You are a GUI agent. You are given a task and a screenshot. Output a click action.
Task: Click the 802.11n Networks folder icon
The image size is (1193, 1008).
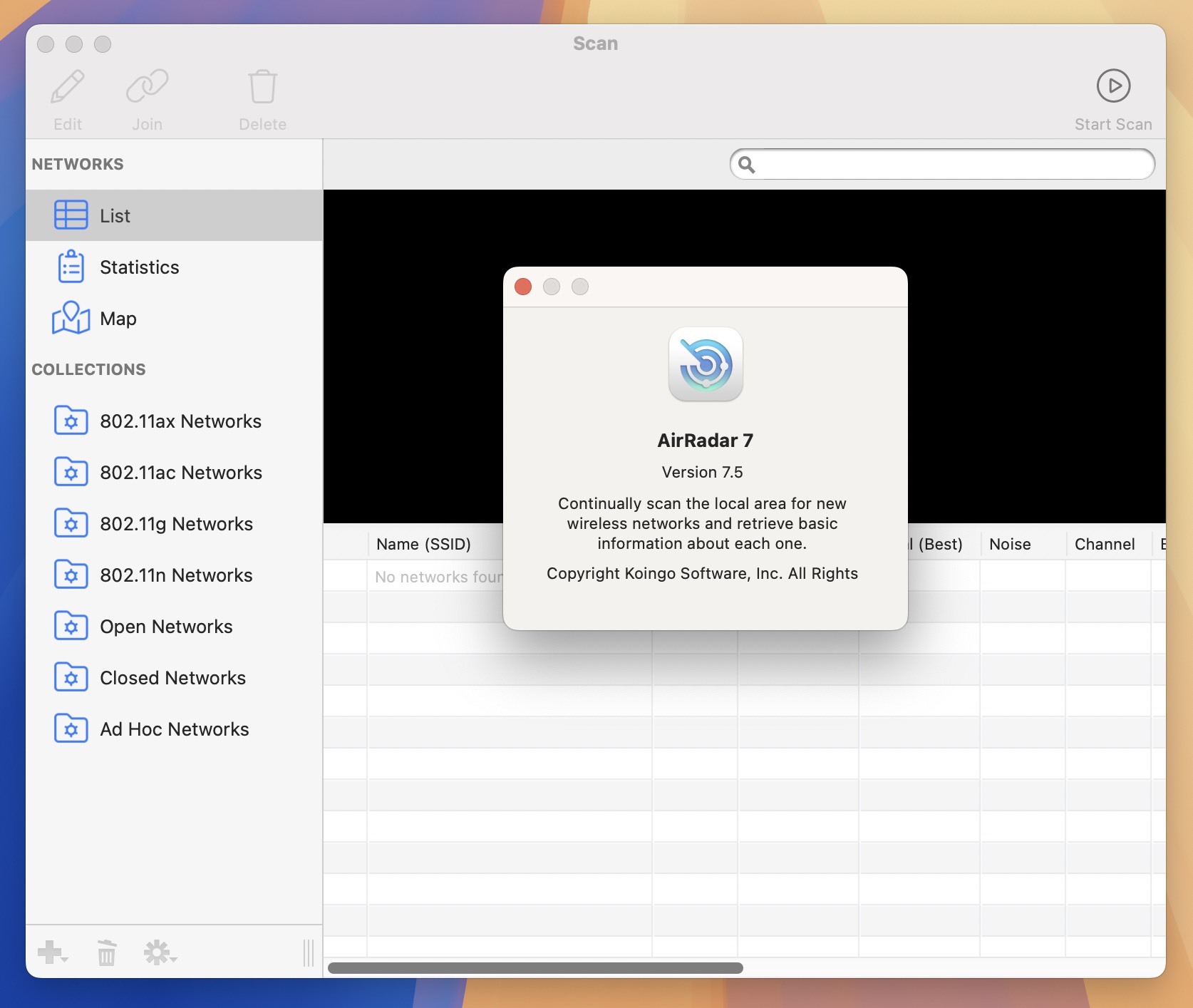pyautogui.click(x=71, y=575)
